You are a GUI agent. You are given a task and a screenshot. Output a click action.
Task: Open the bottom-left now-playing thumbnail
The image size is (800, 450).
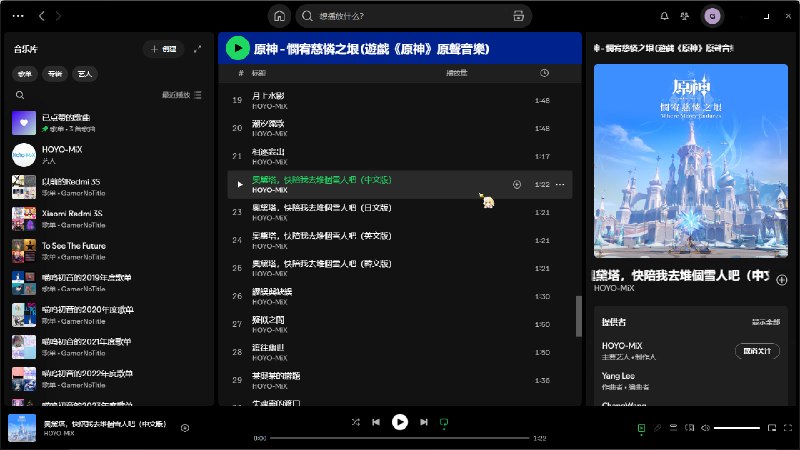pos(22,428)
